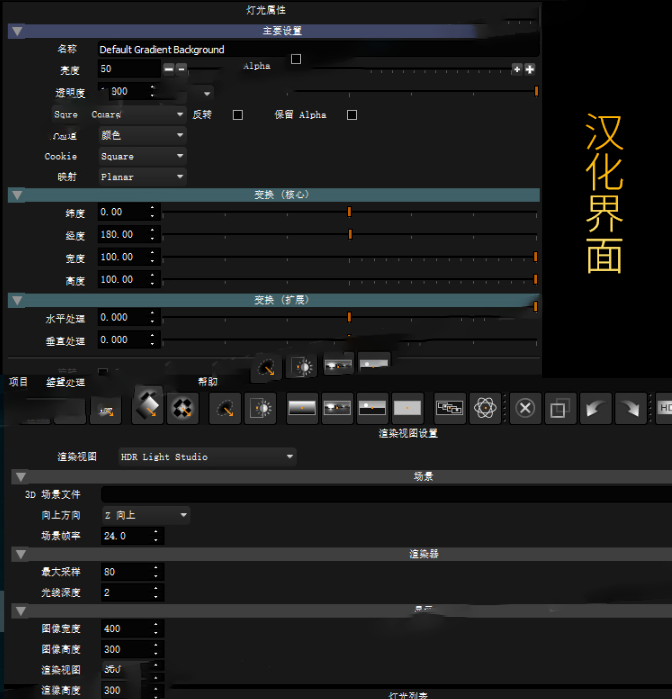Image resolution: width=672 pixels, height=699 pixels.
Task: Click the atom-shaped icon in the toolbar
Action: 485,408
